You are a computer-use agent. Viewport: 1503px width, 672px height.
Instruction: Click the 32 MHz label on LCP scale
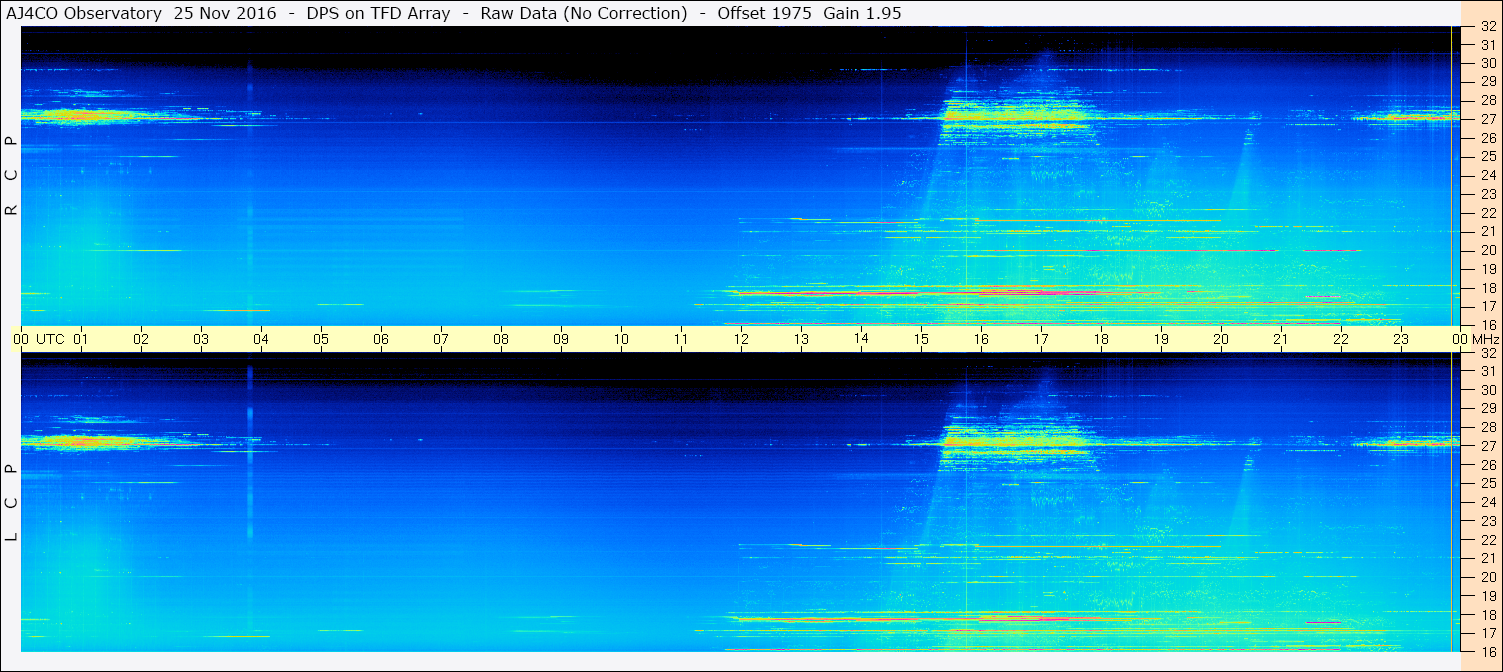(x=1487, y=353)
